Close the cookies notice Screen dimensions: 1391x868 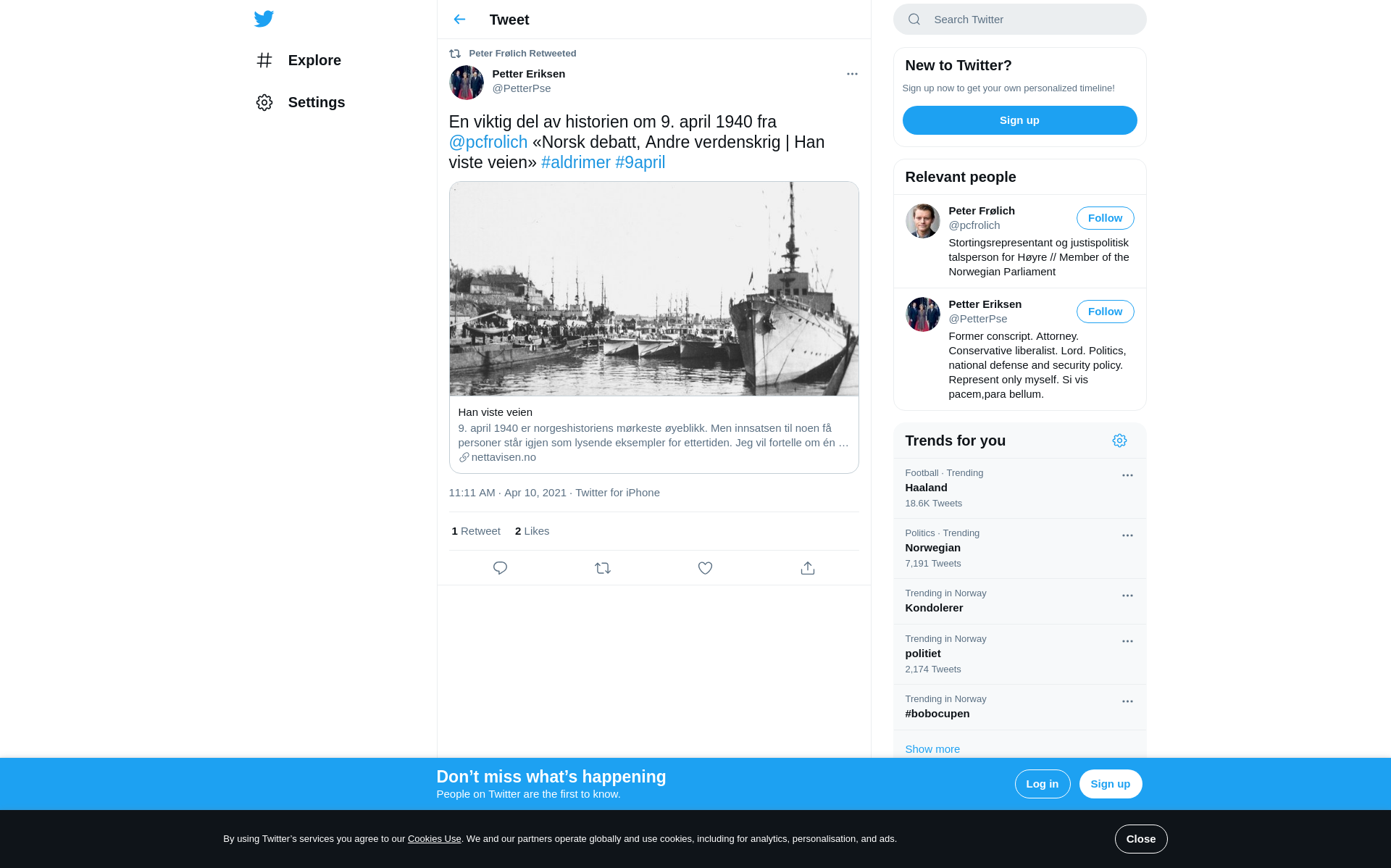[1141, 839]
